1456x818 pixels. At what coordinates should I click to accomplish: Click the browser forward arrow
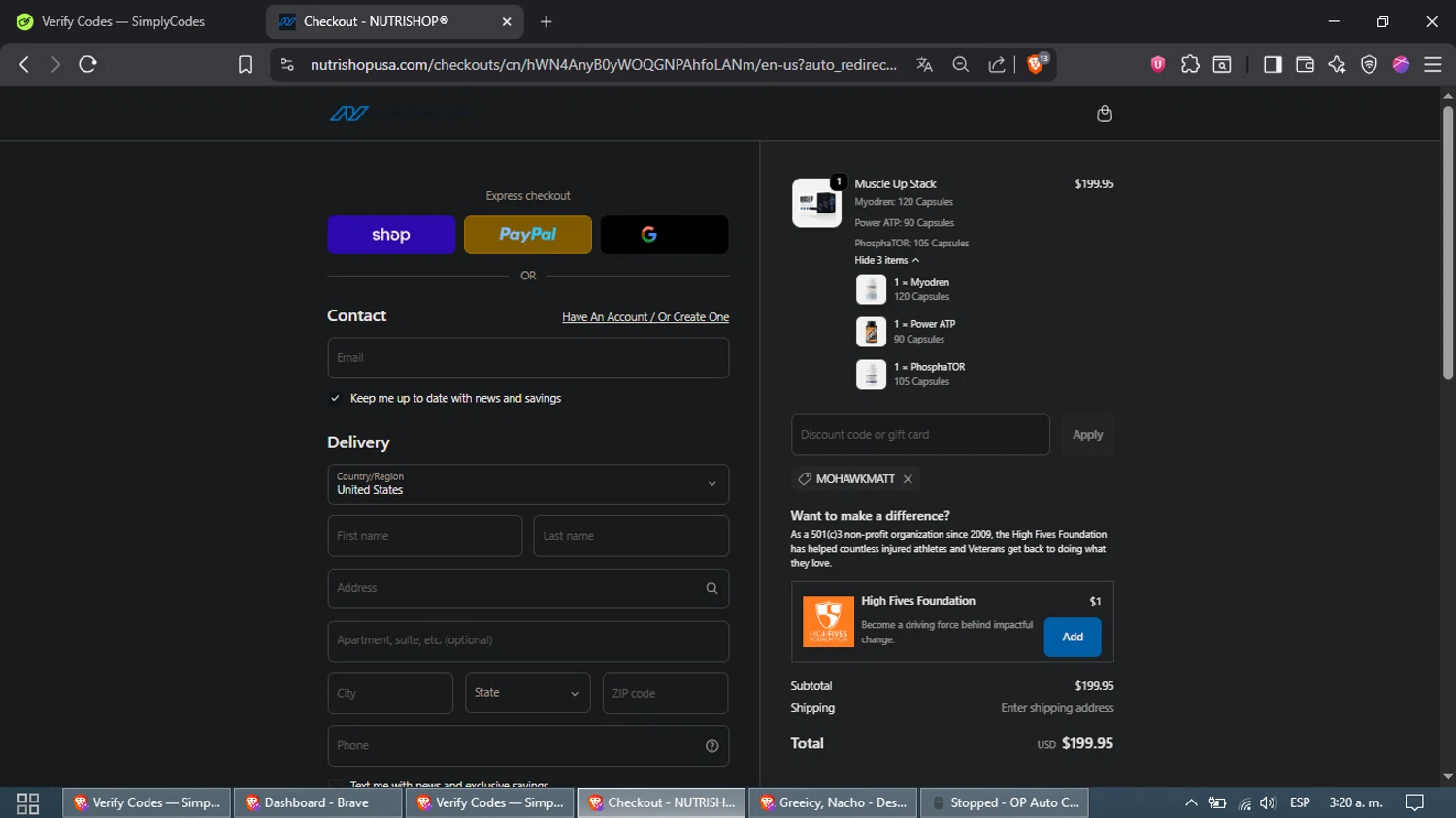[55, 64]
